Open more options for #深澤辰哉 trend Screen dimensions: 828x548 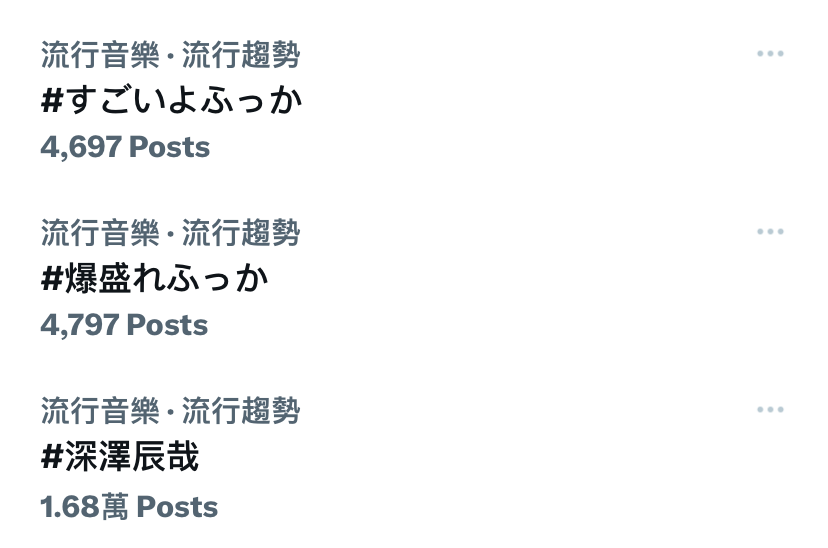click(x=770, y=409)
